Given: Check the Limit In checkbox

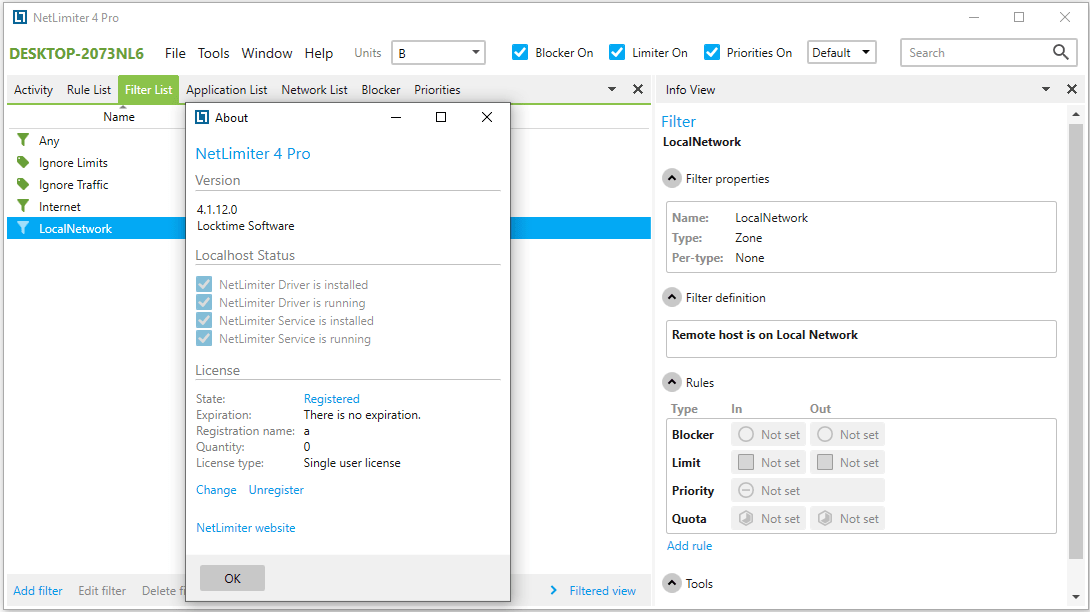Looking at the screenshot, I should coord(746,462).
